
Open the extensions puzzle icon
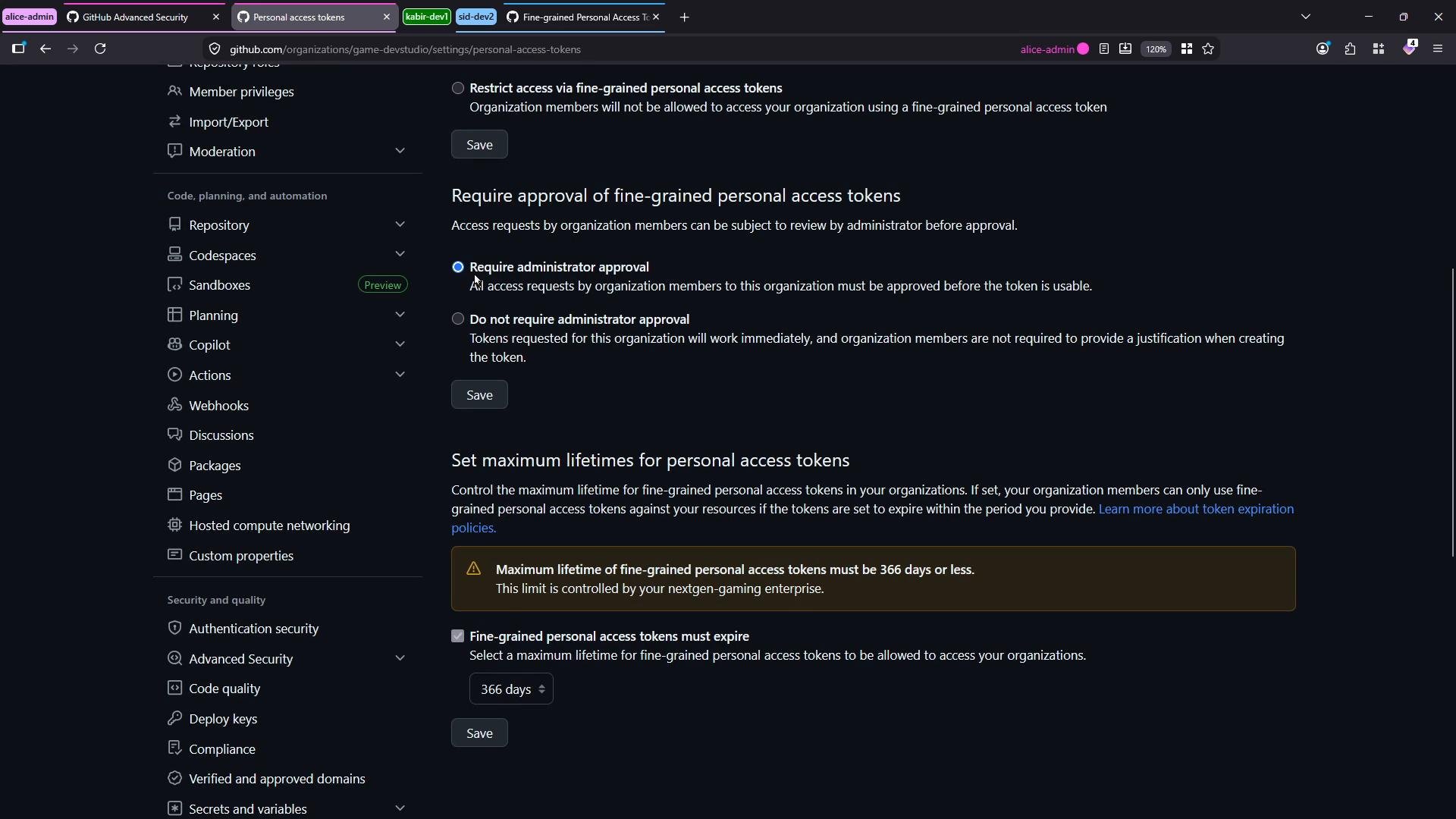pyautogui.click(x=1351, y=49)
